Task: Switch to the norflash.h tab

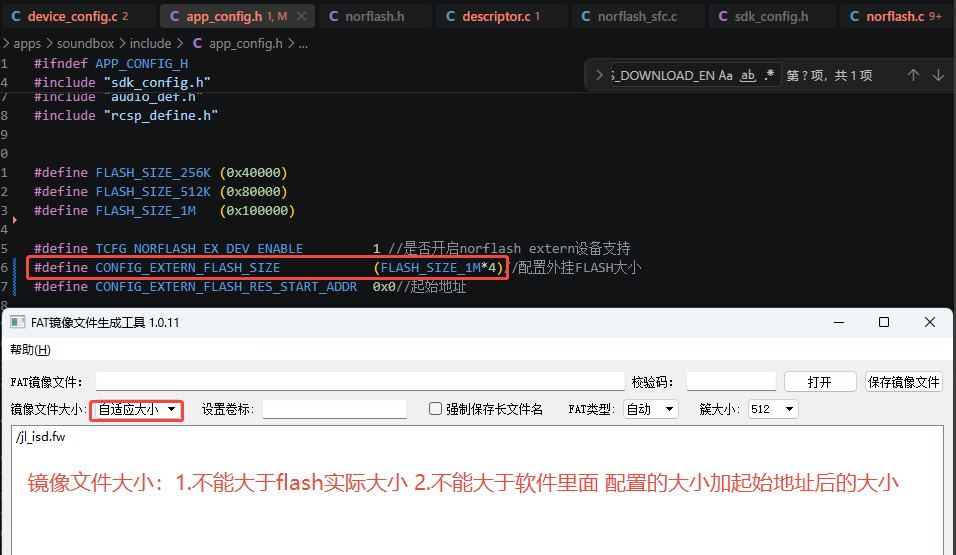Action: (x=374, y=16)
